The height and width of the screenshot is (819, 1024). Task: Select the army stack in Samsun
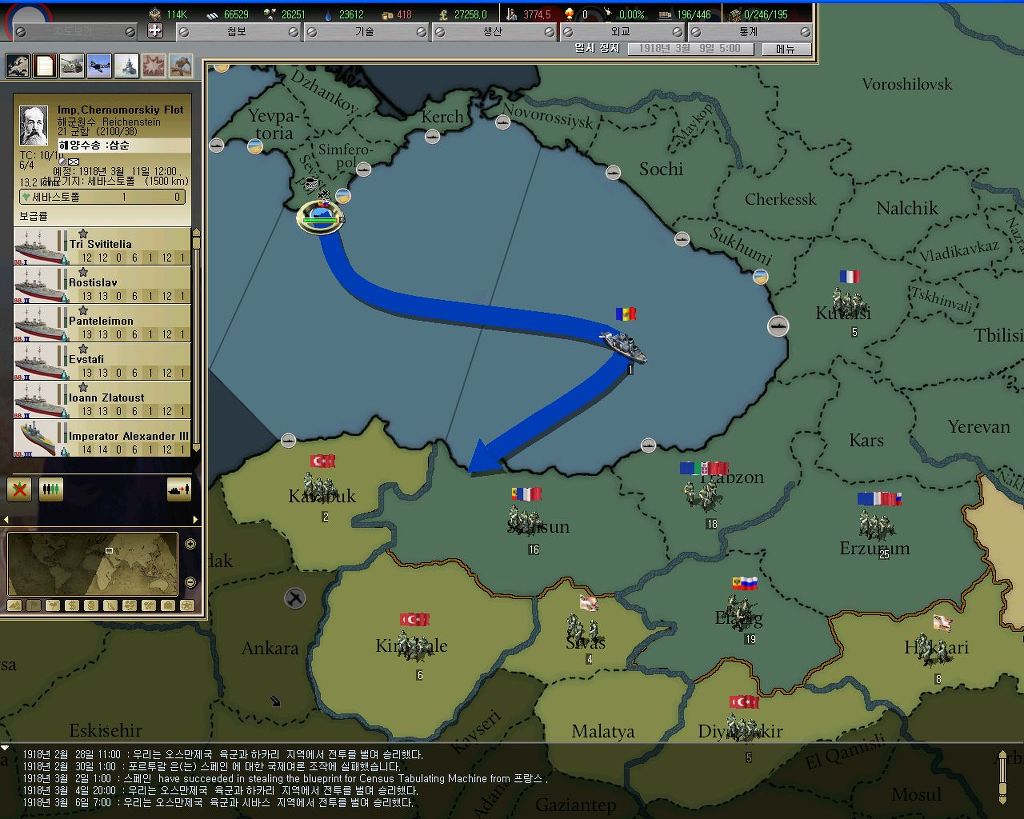526,521
